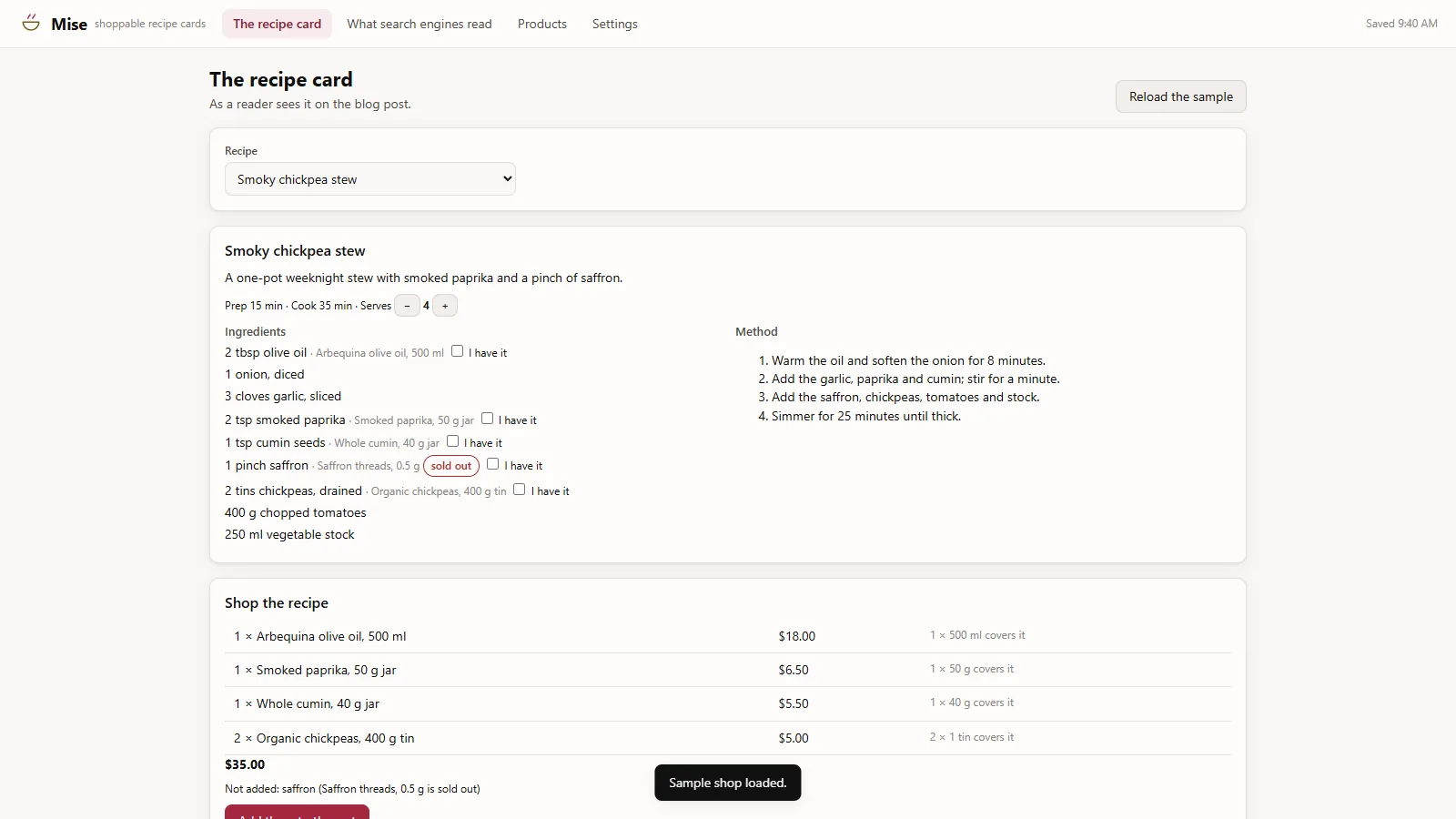Check I have it for chickpeas

click(x=520, y=490)
